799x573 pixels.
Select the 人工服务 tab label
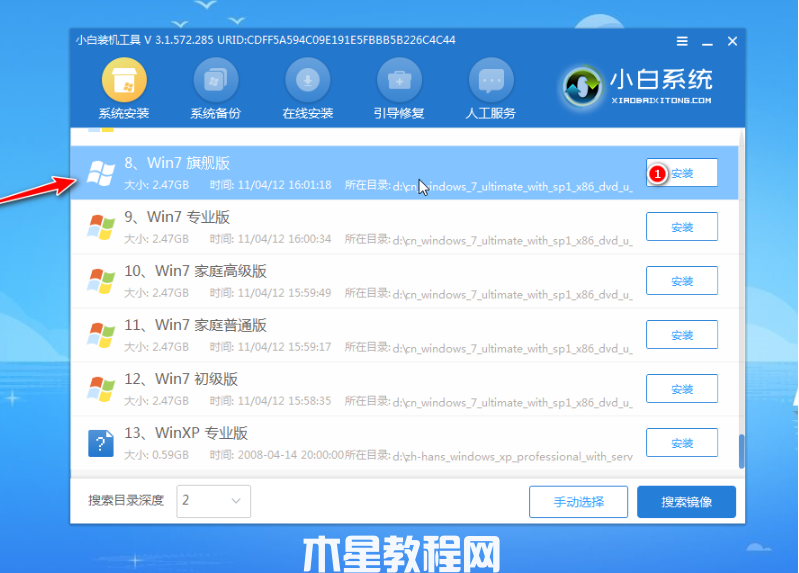pos(491,114)
